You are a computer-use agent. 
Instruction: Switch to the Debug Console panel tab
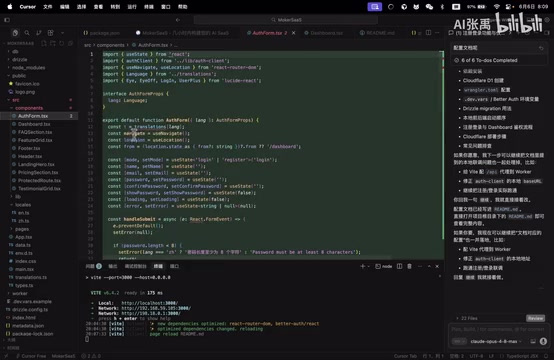click(135, 266)
